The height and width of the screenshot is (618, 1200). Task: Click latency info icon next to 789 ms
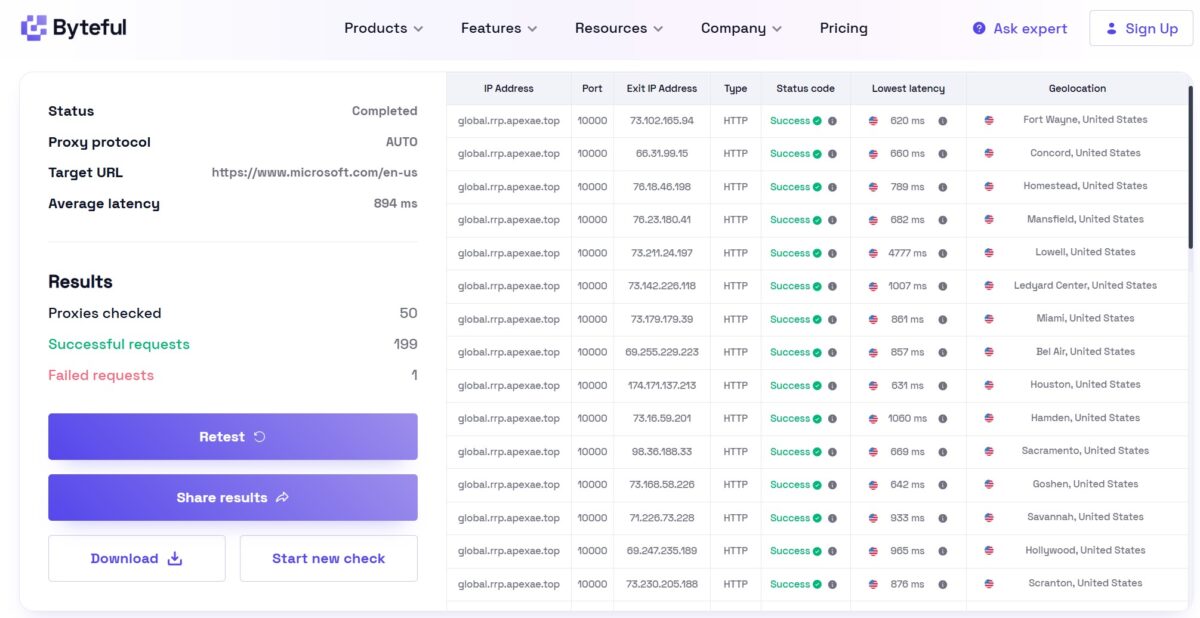[942, 187]
